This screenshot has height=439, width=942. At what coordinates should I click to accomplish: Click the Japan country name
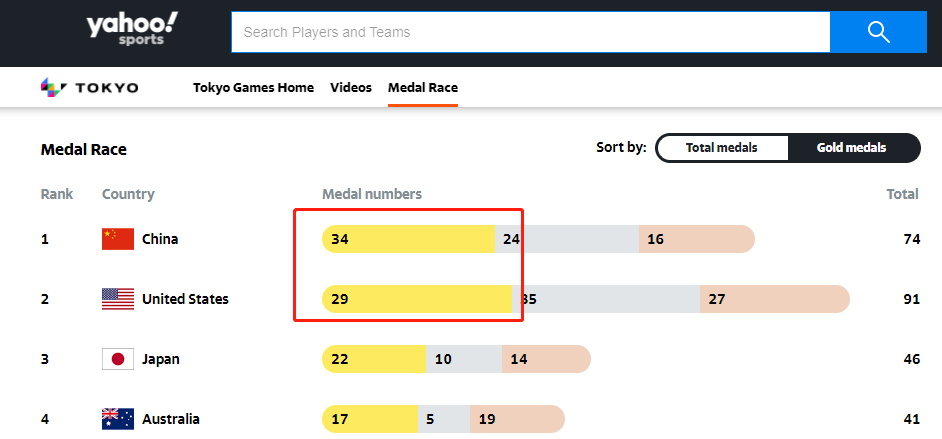point(161,359)
